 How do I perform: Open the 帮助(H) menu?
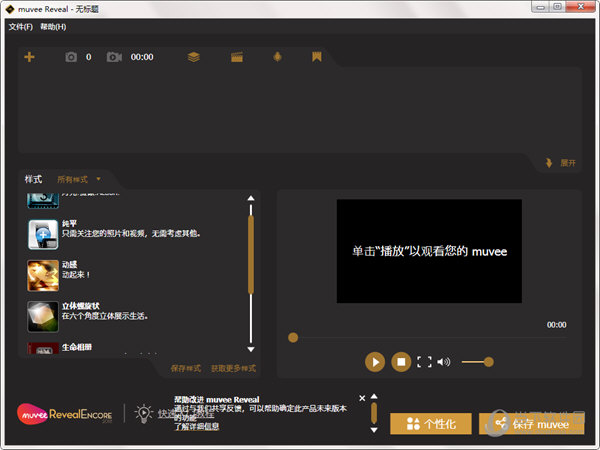[53, 27]
